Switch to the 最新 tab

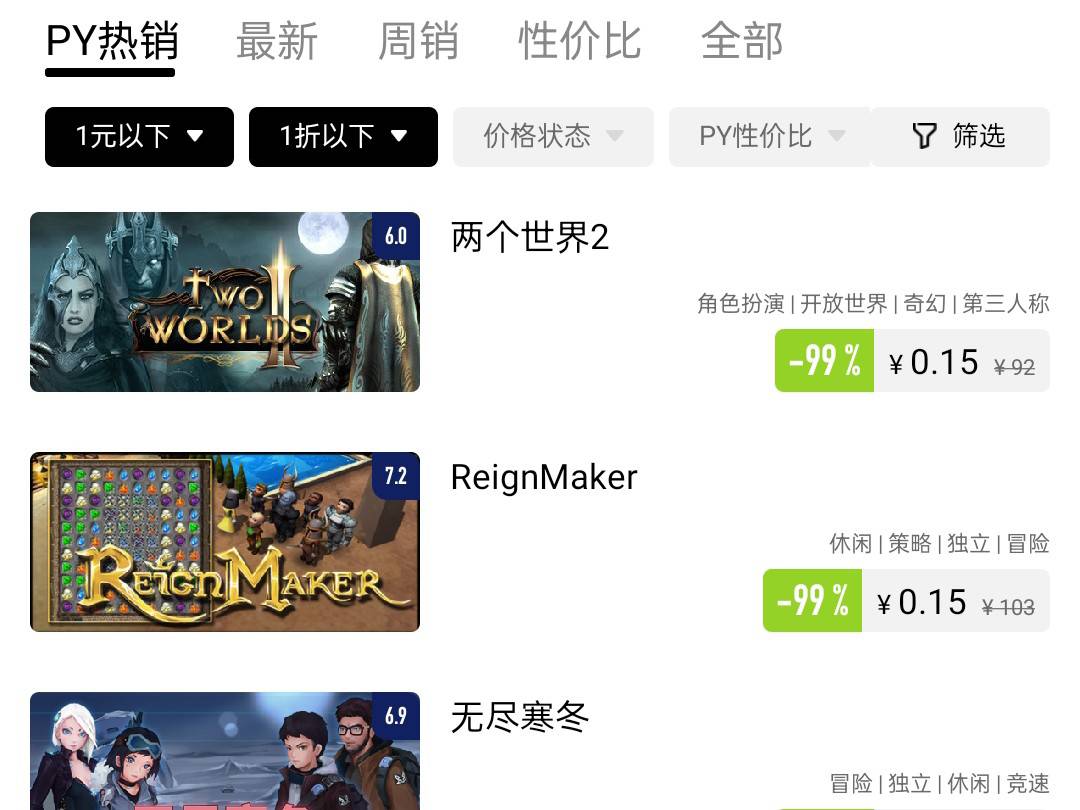[x=276, y=41]
